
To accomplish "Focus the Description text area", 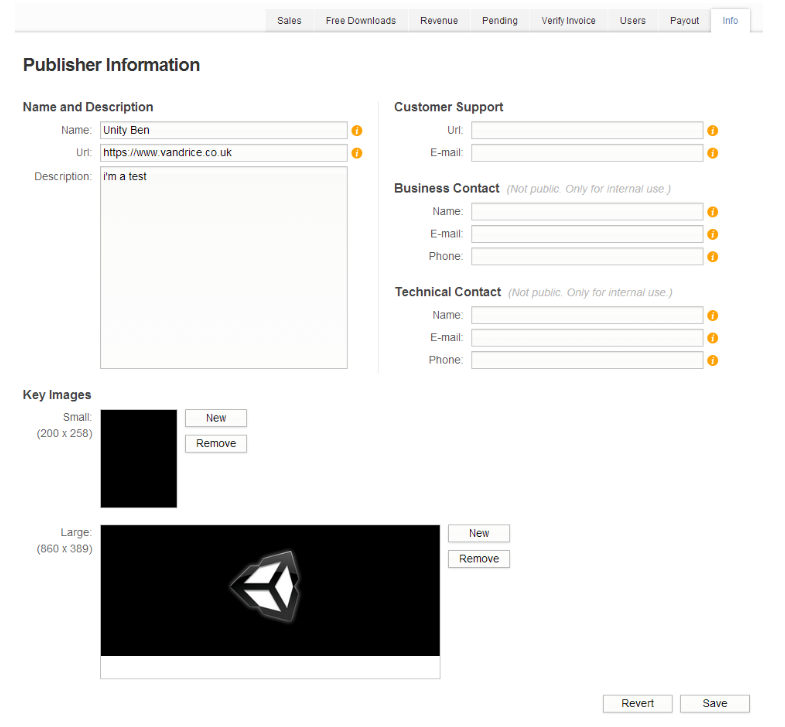I will pos(224,267).
